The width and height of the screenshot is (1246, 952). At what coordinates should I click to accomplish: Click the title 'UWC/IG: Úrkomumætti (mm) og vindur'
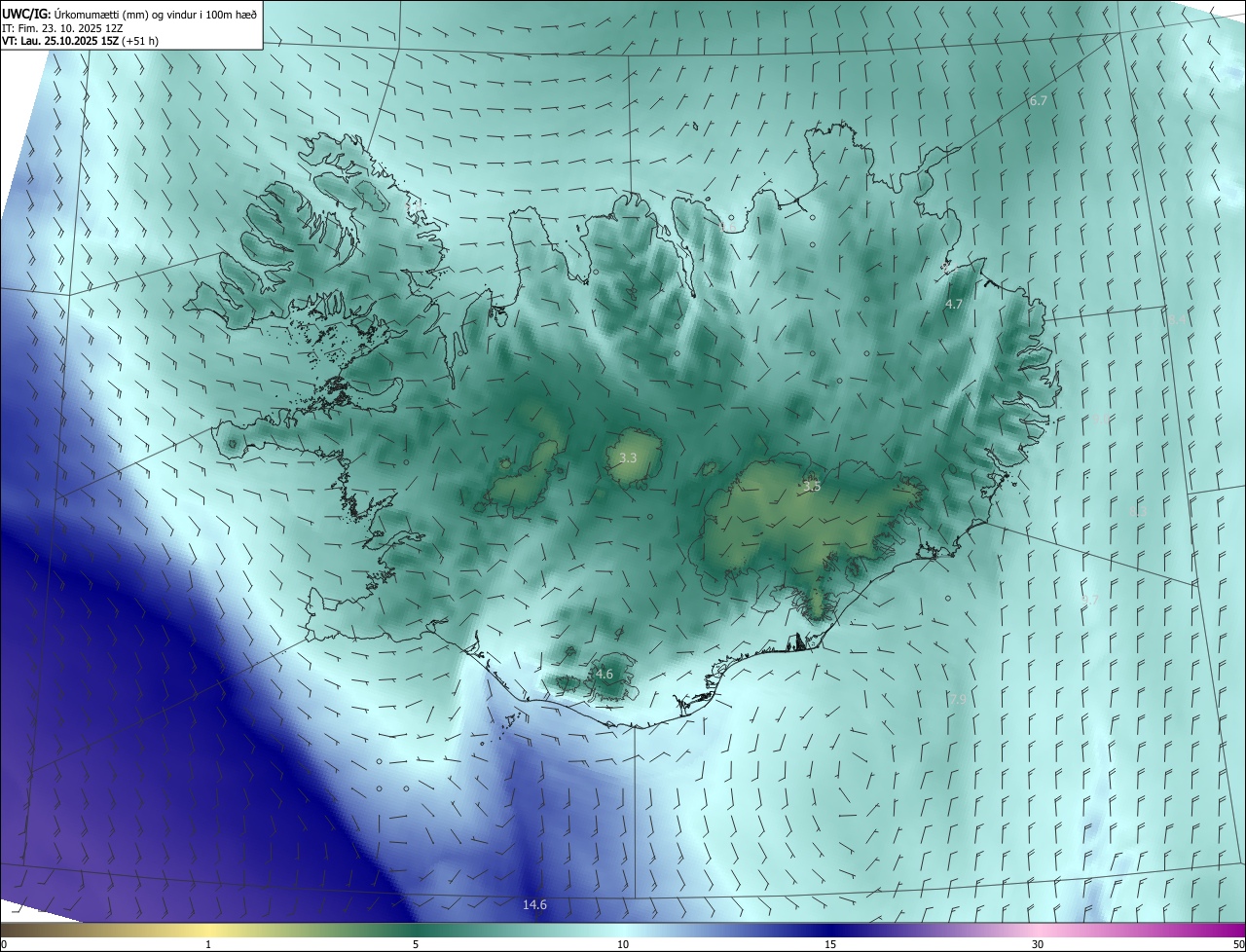pos(129,13)
